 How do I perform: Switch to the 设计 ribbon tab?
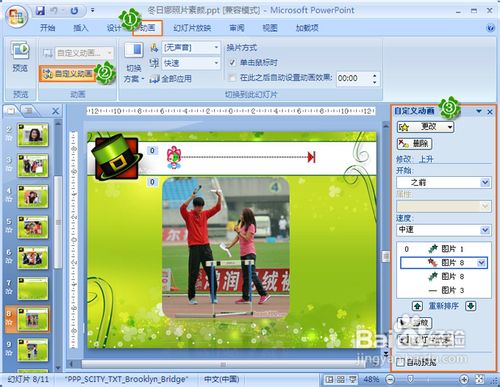click(114, 28)
